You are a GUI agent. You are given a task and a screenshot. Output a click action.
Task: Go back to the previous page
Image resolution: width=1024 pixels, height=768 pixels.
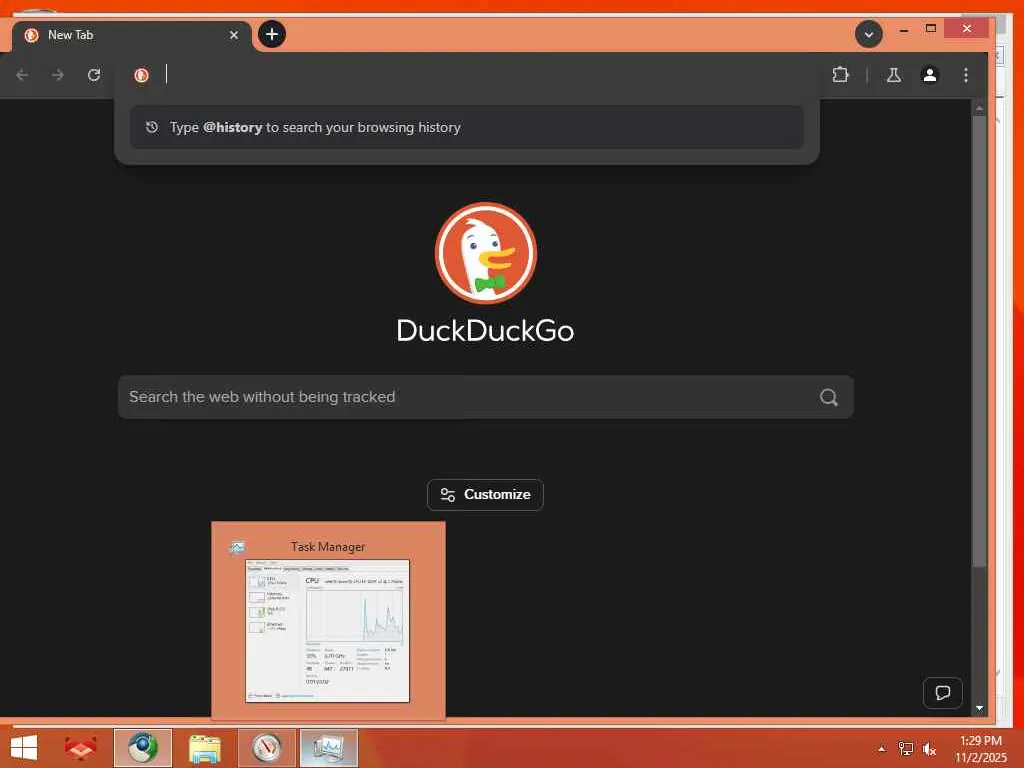point(22,75)
